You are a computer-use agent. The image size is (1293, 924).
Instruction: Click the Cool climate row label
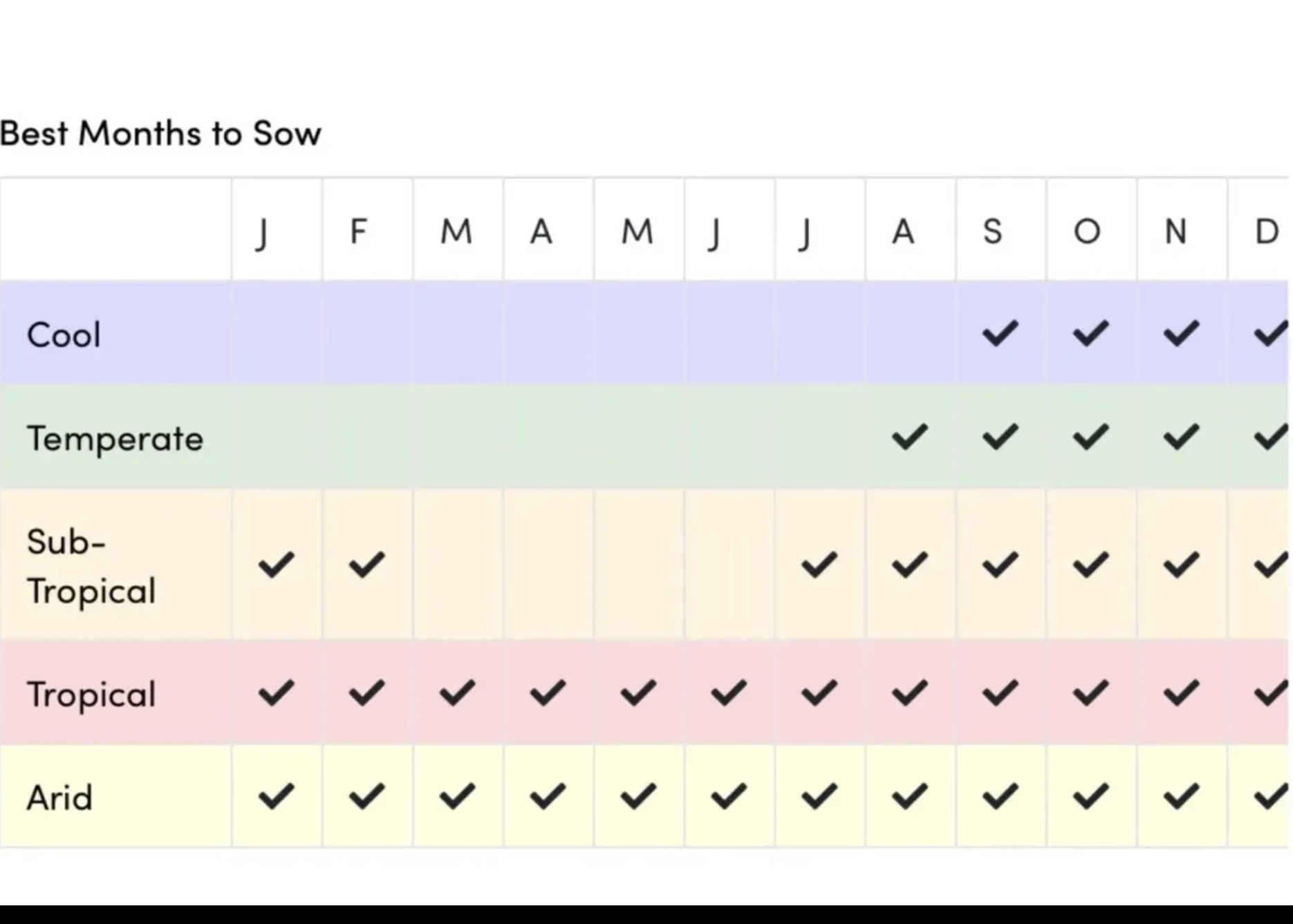point(64,335)
